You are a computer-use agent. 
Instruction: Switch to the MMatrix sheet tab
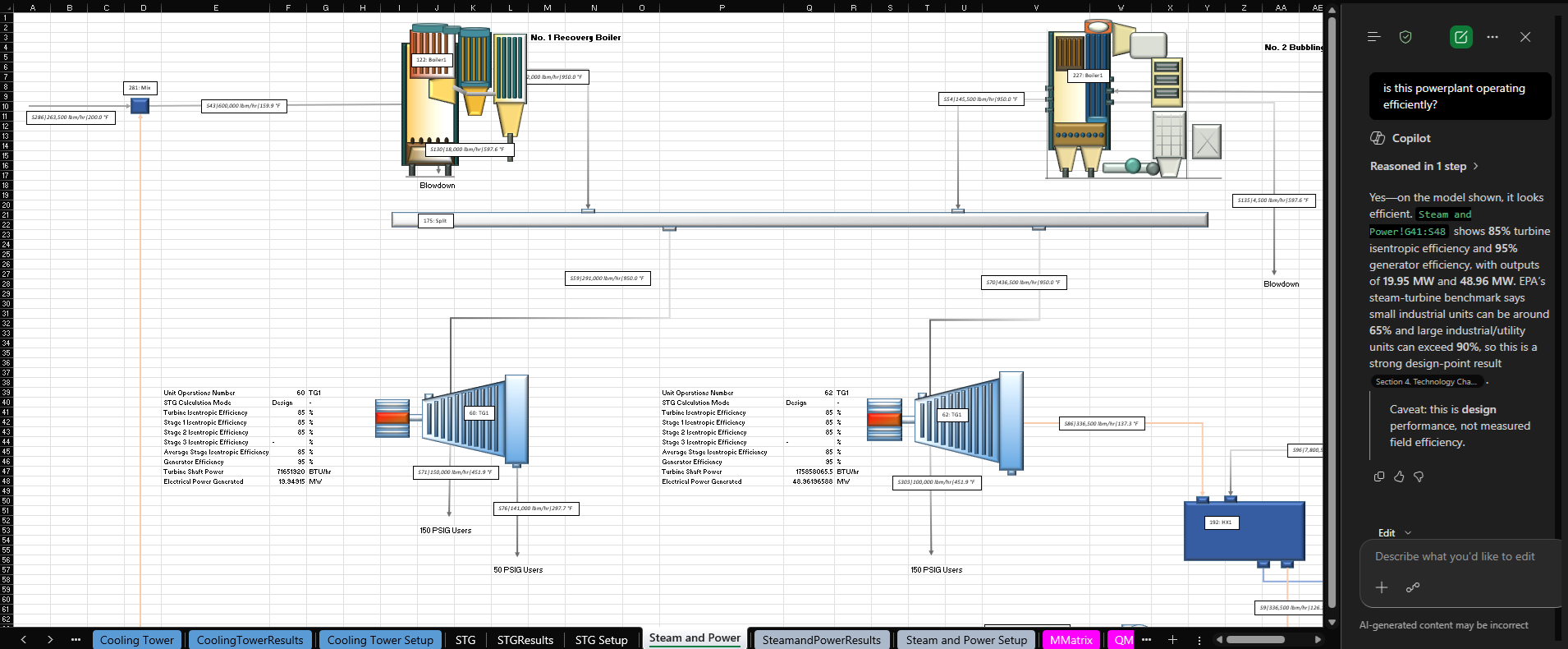(x=1071, y=640)
